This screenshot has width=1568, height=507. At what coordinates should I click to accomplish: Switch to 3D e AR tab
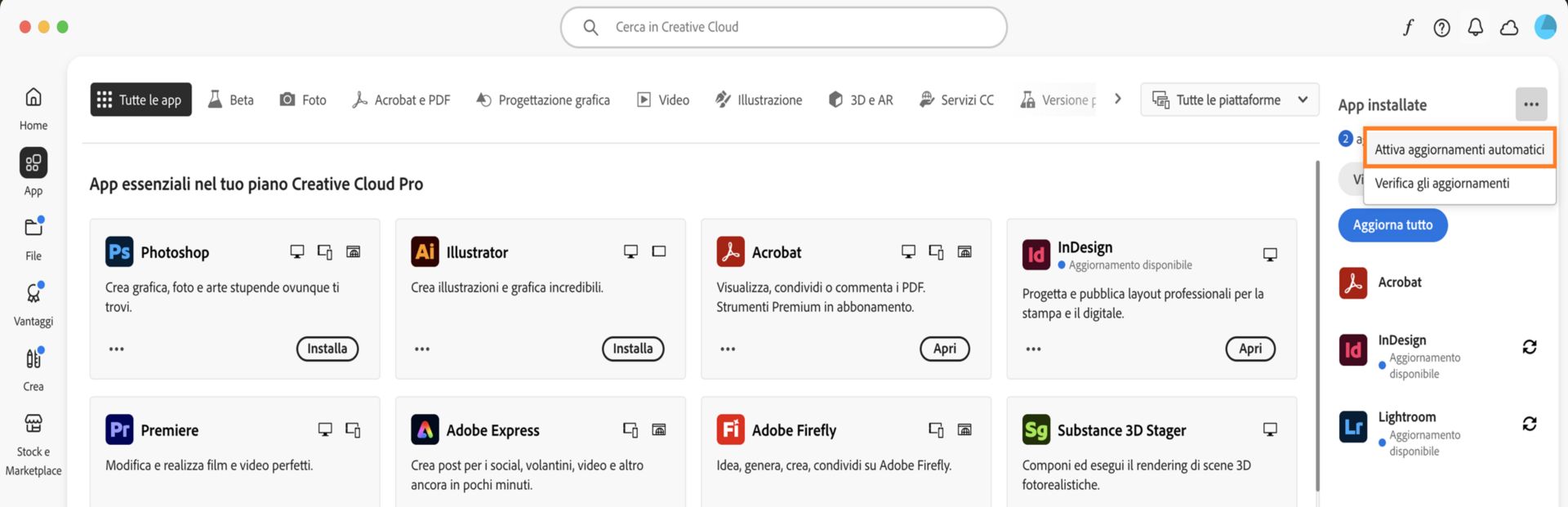861,100
